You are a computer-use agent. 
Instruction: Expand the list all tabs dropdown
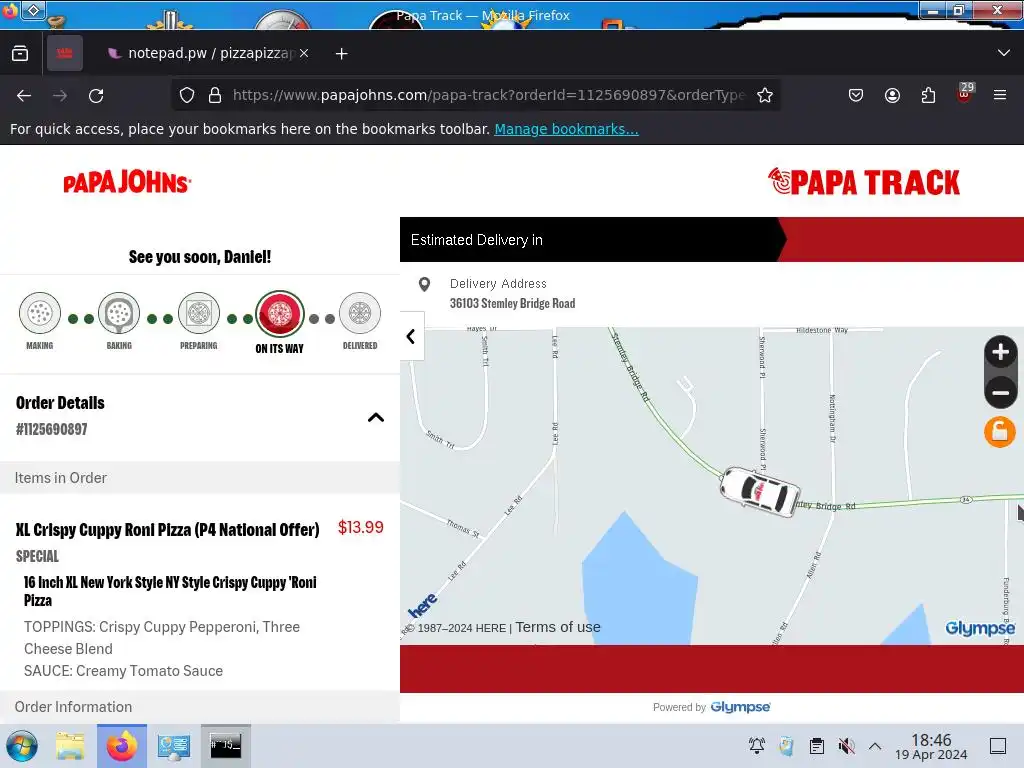point(1004,53)
